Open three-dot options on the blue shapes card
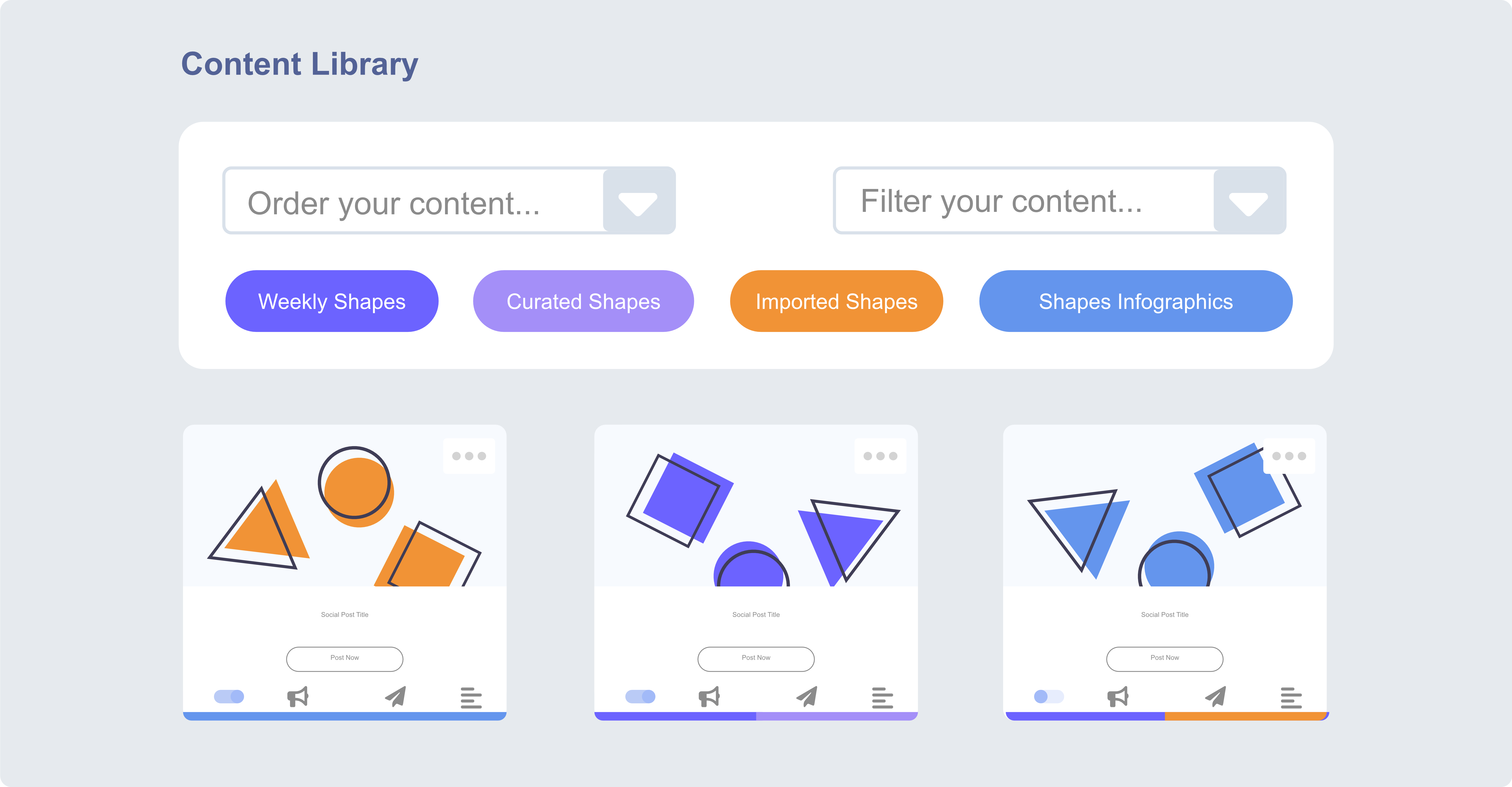The width and height of the screenshot is (1512, 787). 1289,456
